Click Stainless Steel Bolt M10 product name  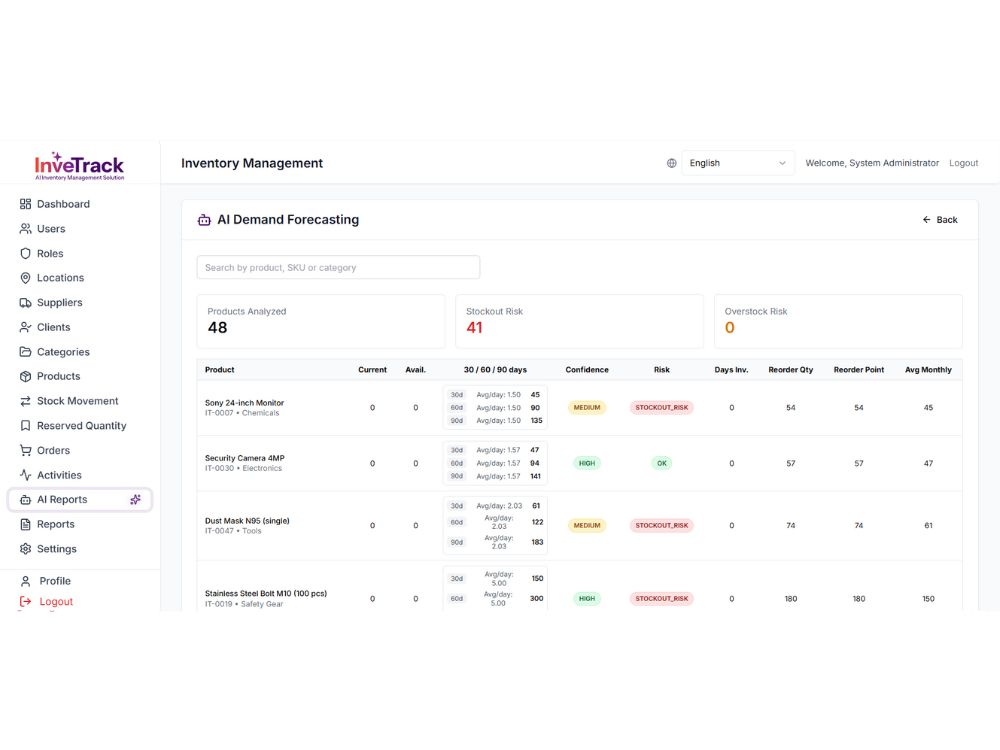coord(266,594)
